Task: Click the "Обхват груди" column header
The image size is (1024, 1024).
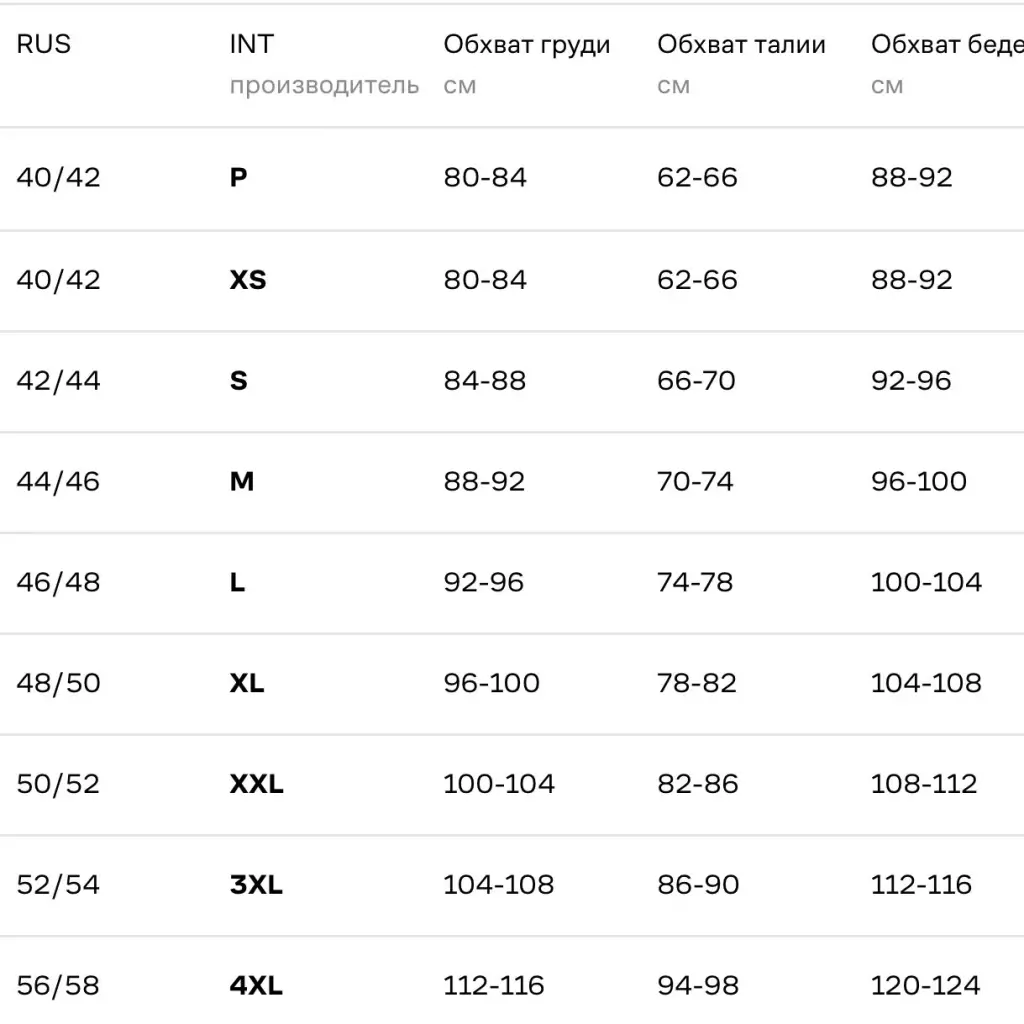Action: (x=527, y=45)
